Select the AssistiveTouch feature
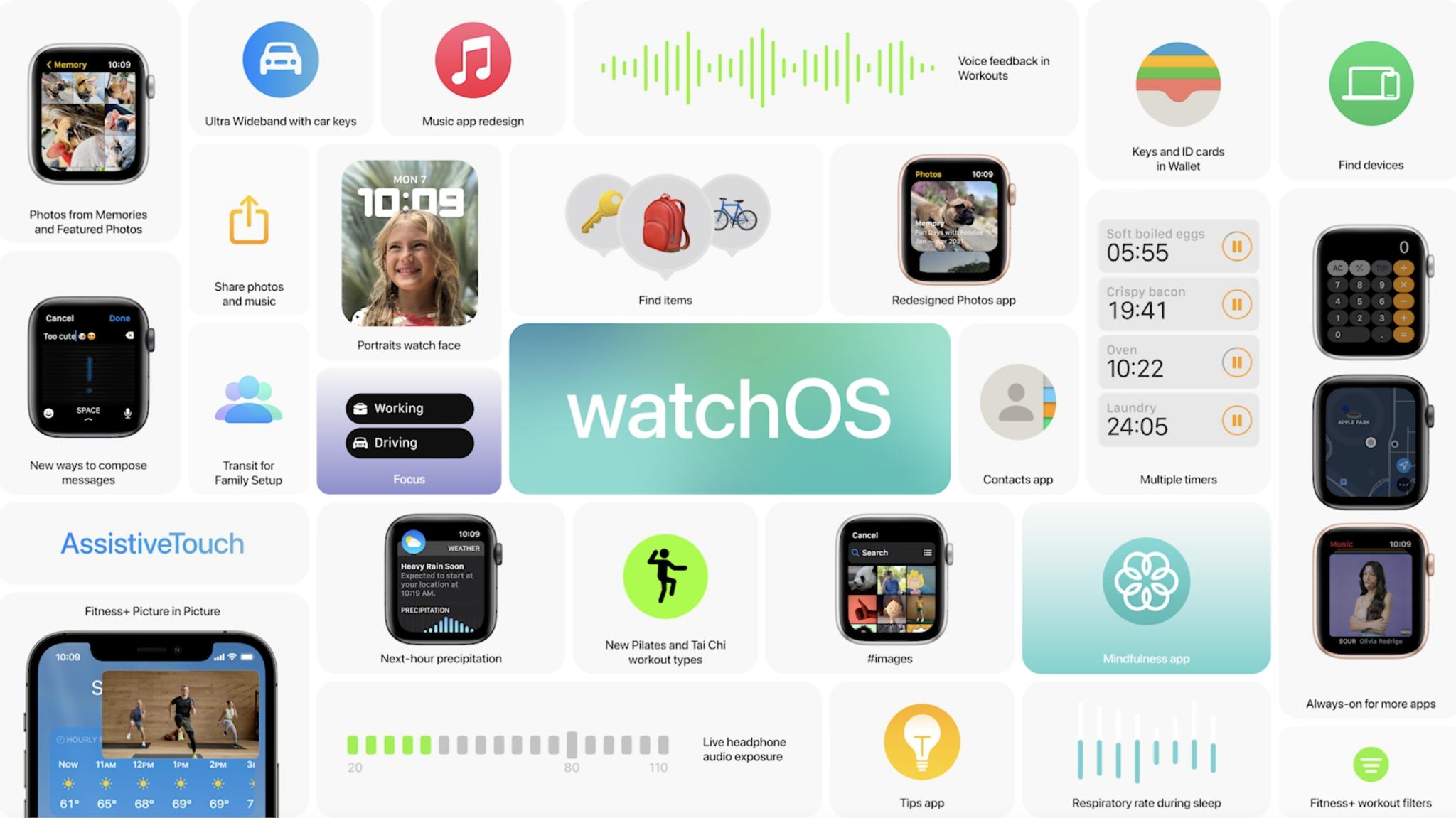This screenshot has height=818, width=1456. point(152,543)
